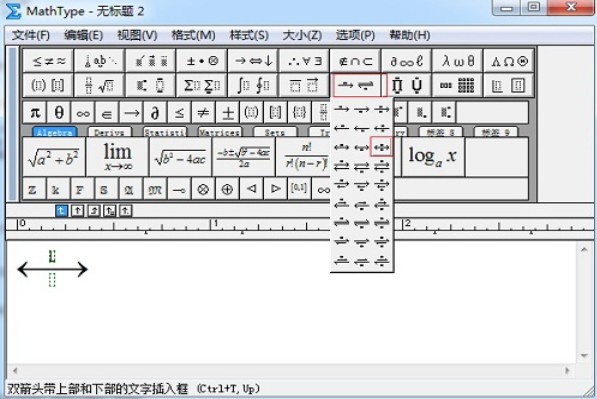Switch to the Matrices tab

[x=220, y=132]
